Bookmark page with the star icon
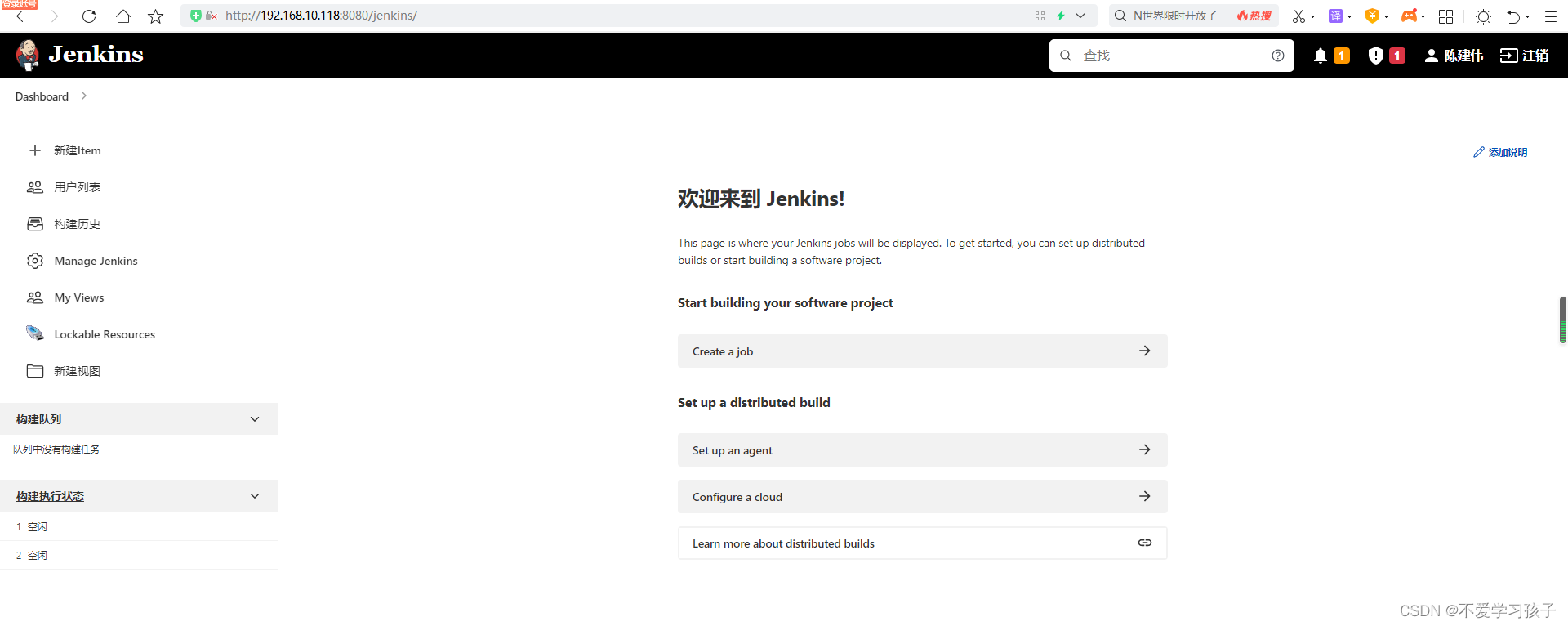This screenshot has height=626, width=1568. [x=155, y=16]
